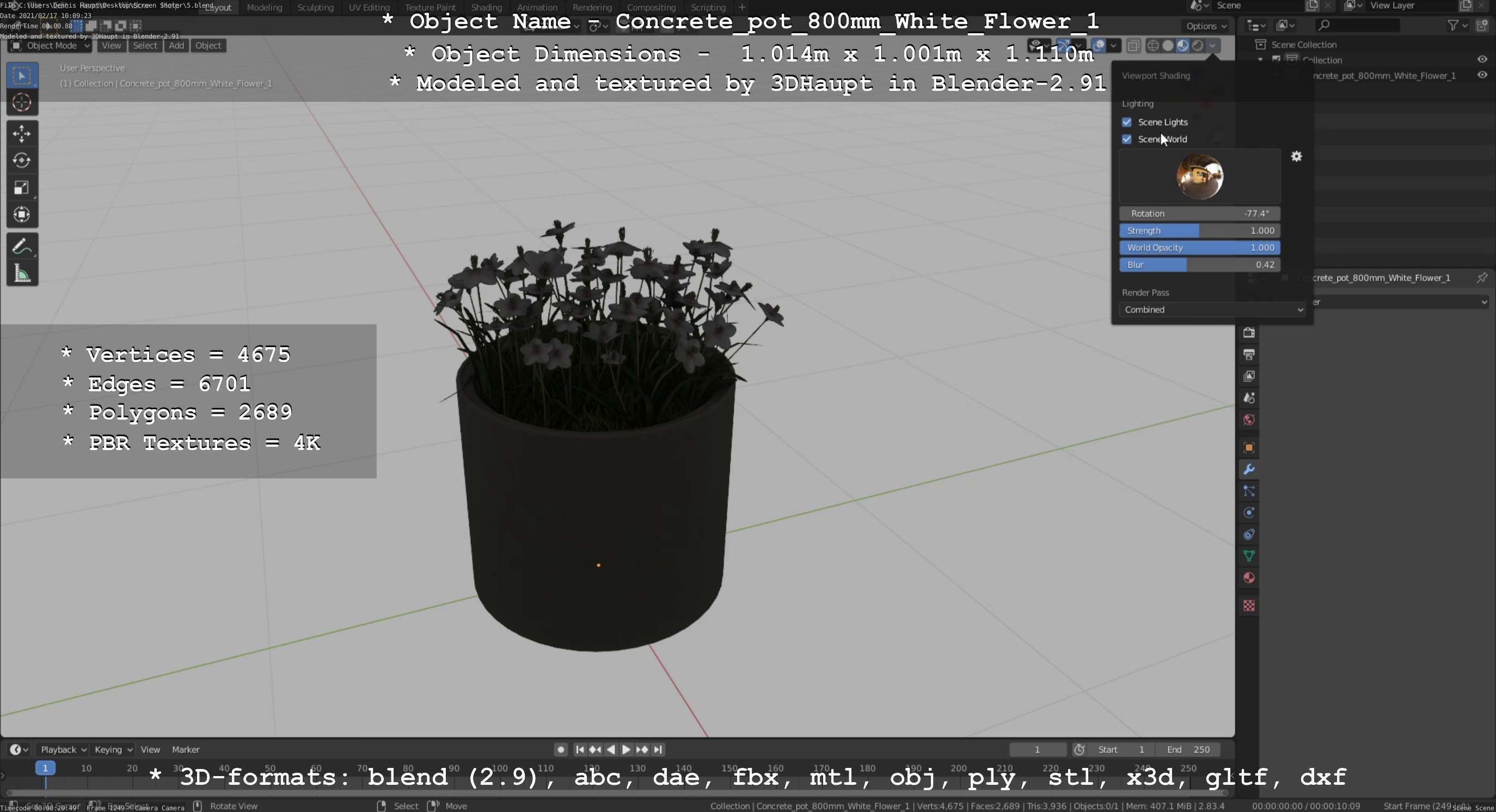This screenshot has width=1496, height=812.
Task: Activate the Transform tool
Action: coord(22,215)
